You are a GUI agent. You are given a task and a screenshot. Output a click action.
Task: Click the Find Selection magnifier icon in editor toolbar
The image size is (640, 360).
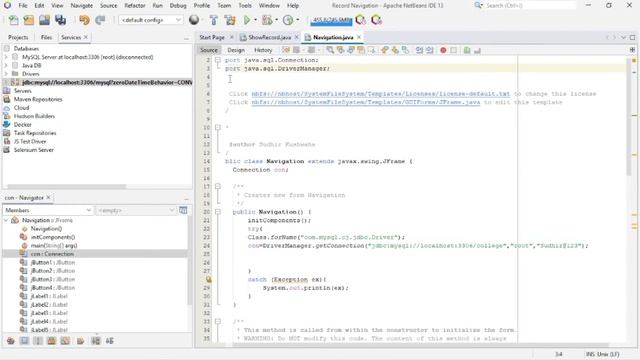click(330, 50)
